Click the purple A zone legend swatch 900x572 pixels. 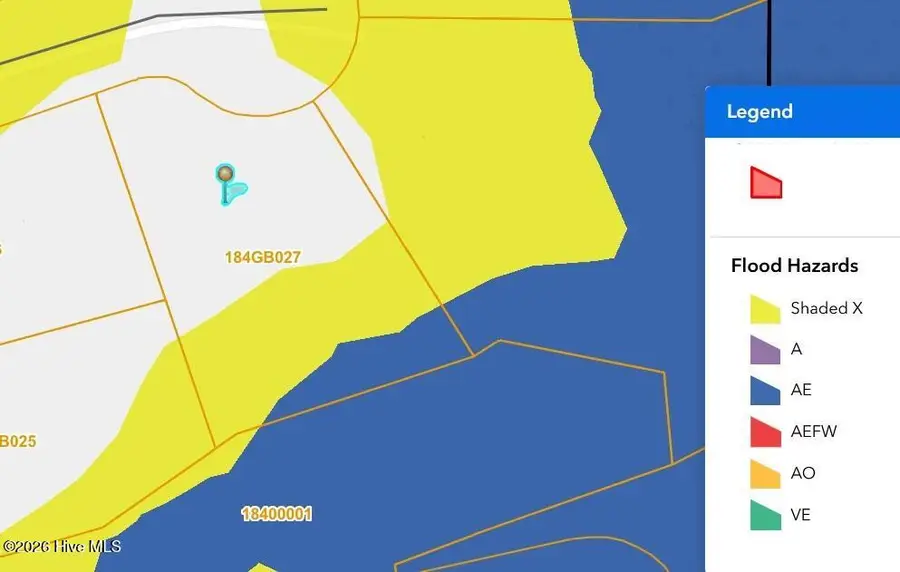(765, 350)
